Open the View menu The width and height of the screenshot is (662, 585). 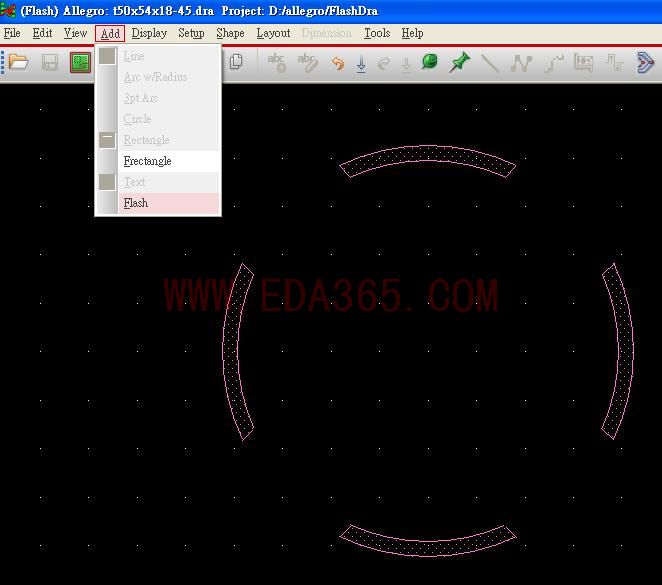(x=75, y=33)
